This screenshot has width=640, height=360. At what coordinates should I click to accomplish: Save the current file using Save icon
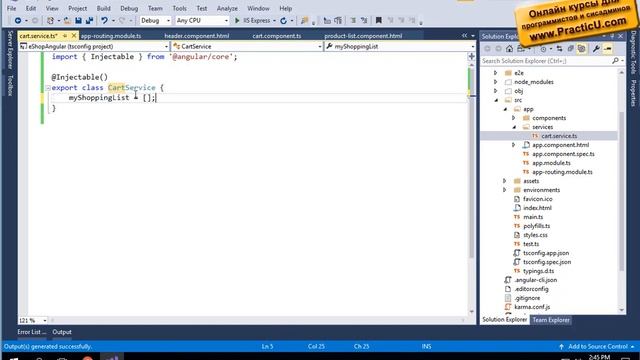(x=78, y=20)
